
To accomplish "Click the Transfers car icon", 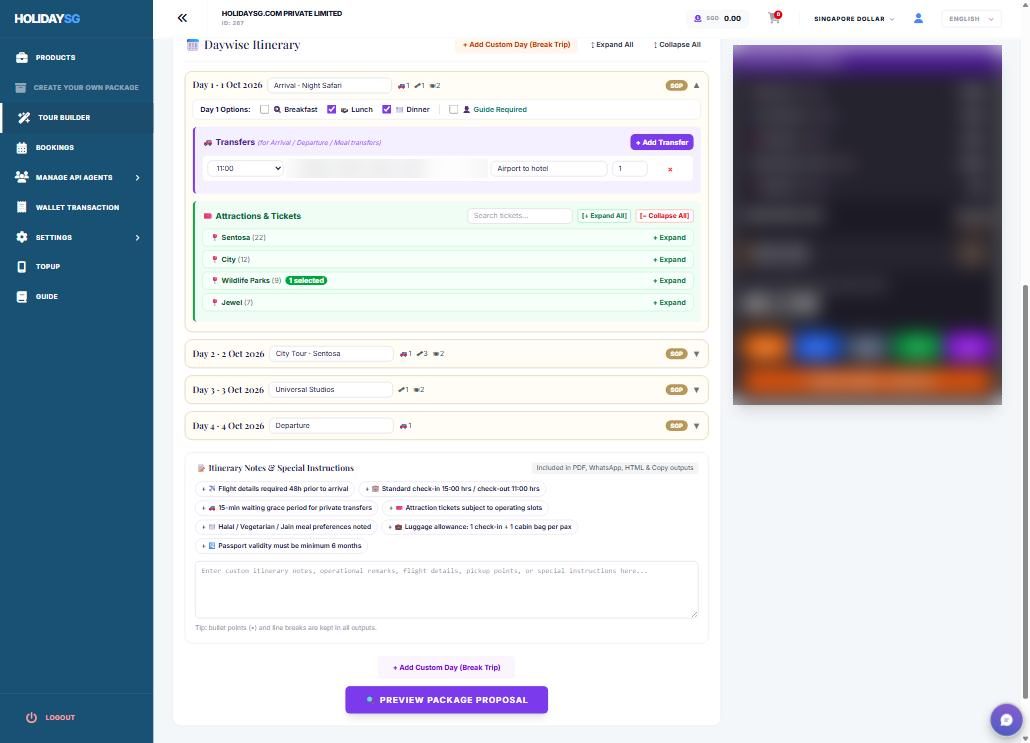I will tap(208, 143).
